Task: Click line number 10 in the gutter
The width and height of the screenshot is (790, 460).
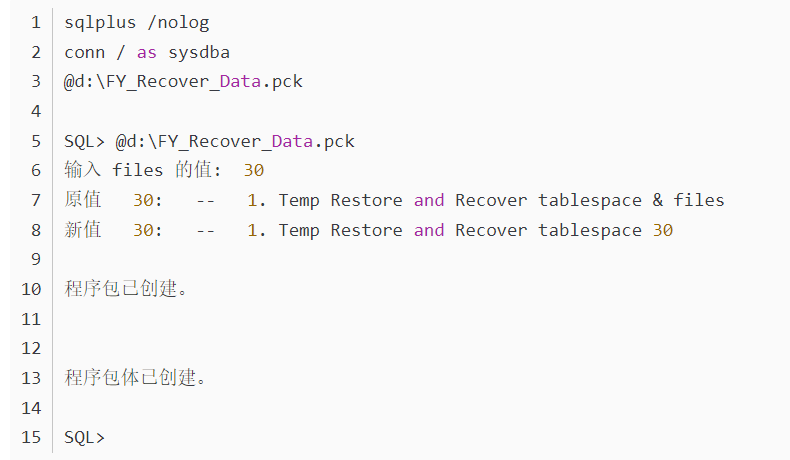Action: click(31, 290)
